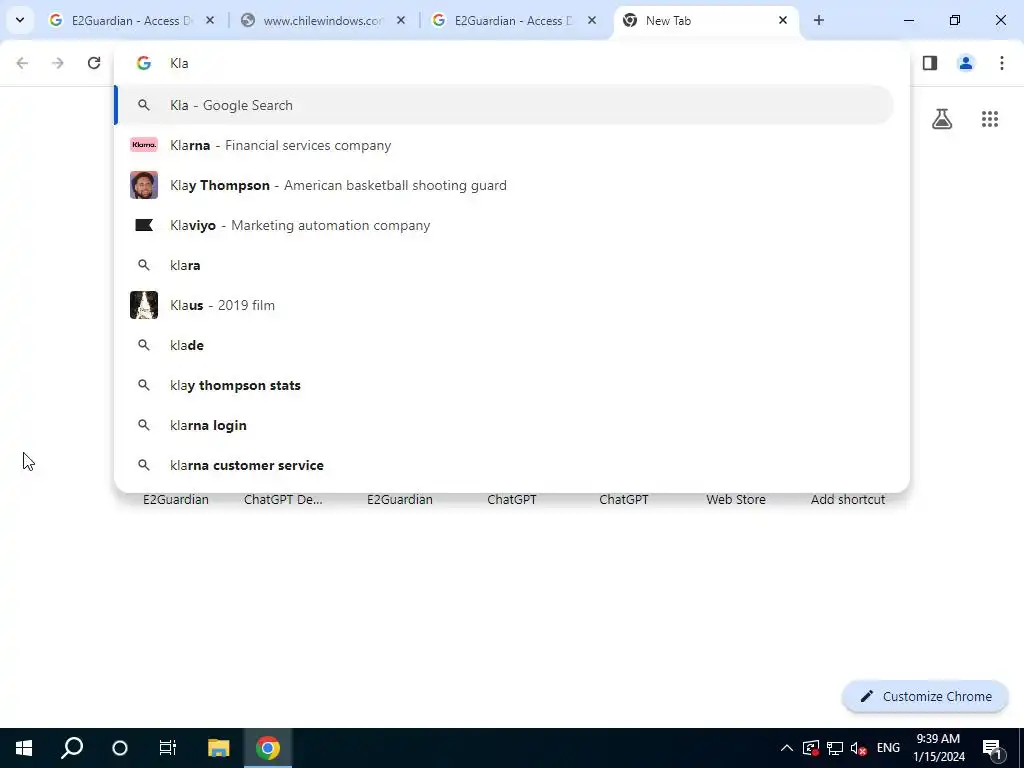
Task: Select the 'Kla - Google Search' suggestion
Action: (504, 105)
